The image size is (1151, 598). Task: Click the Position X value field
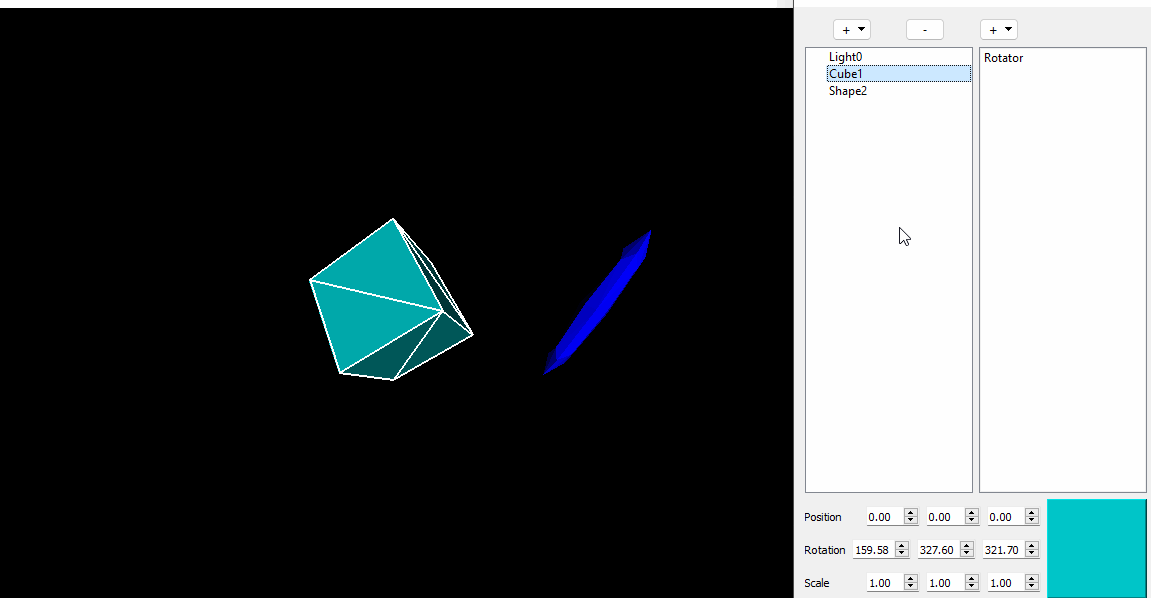882,517
